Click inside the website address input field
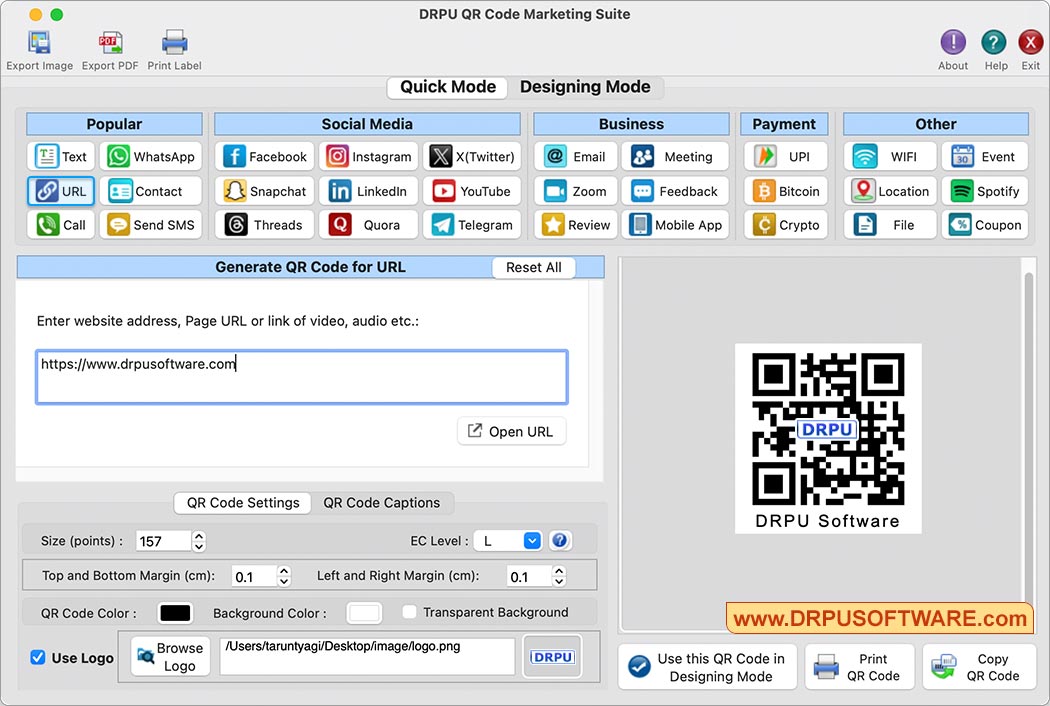This screenshot has width=1050, height=706. tap(300, 377)
